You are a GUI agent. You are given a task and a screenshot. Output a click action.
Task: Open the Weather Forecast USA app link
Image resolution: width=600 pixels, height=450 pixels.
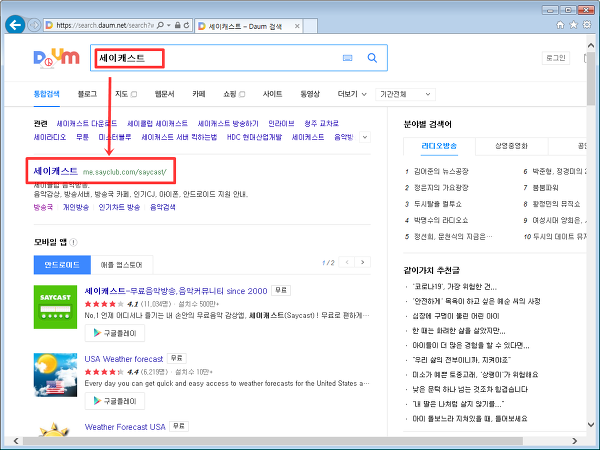[x=125, y=427]
